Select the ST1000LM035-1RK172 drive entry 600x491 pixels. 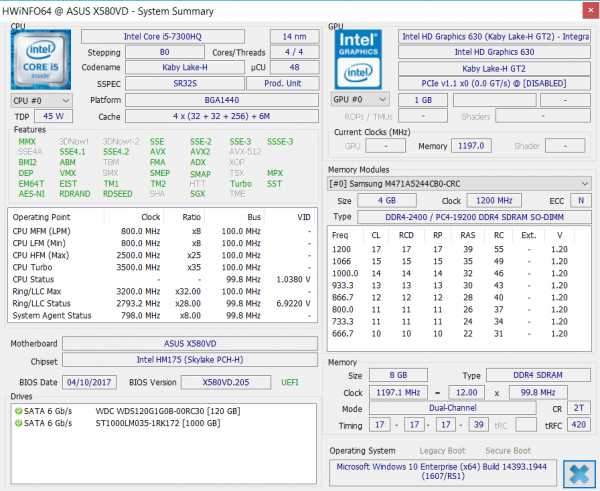pyautogui.click(x=158, y=423)
